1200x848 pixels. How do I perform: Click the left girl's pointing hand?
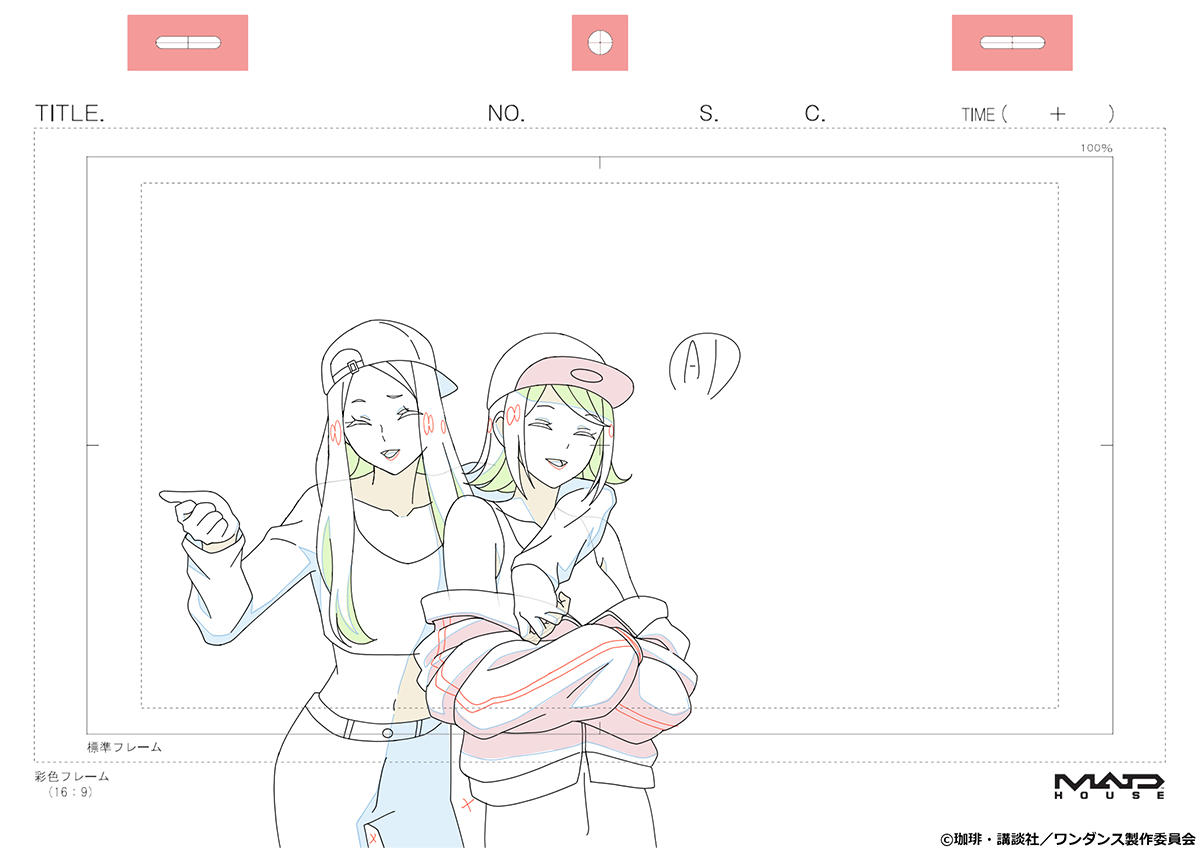point(203,516)
